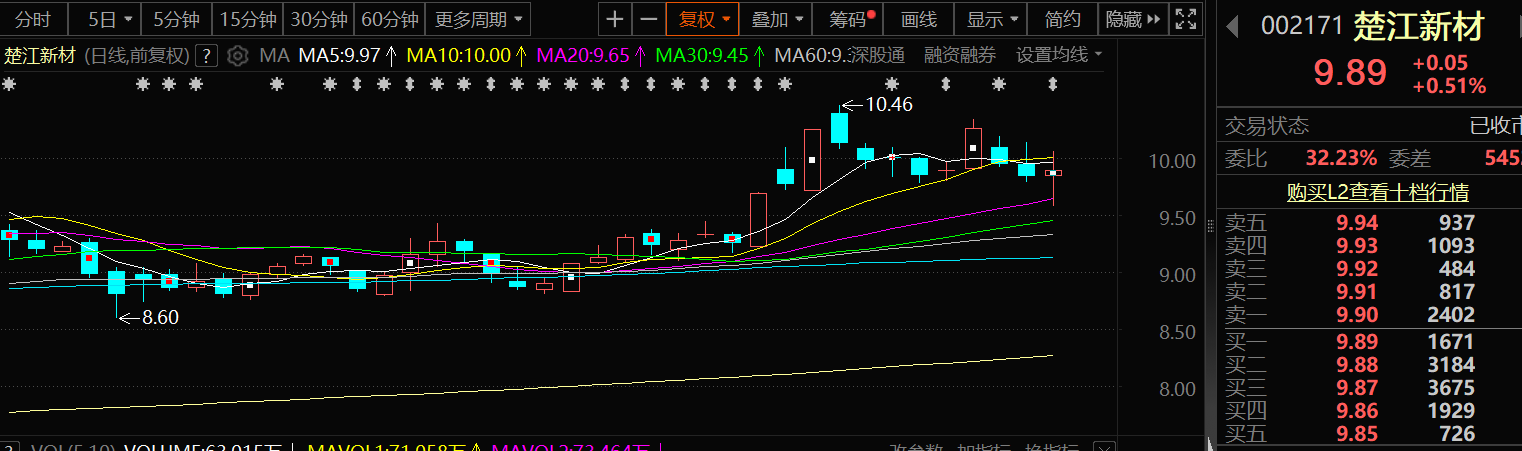Select the 买五 9.85 bid row
This screenshot has height=451, width=1522.
(1369, 434)
